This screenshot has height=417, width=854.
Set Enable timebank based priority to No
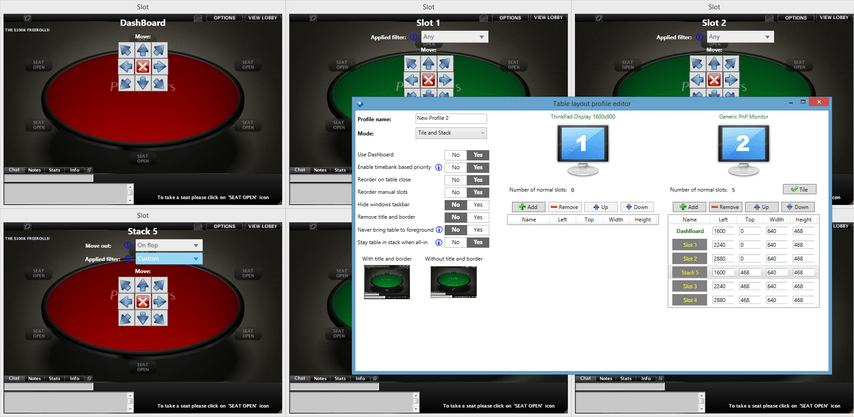456,167
